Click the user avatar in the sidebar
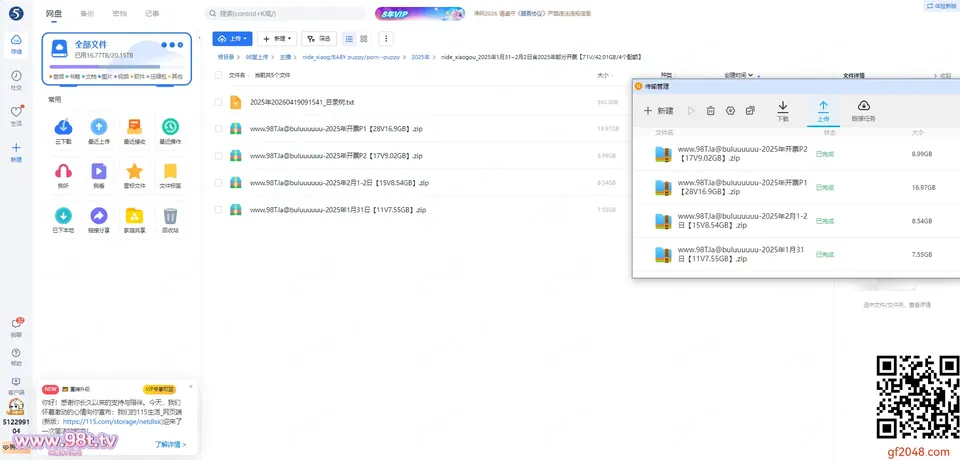Viewport: 960px width, 460px height. [16, 406]
